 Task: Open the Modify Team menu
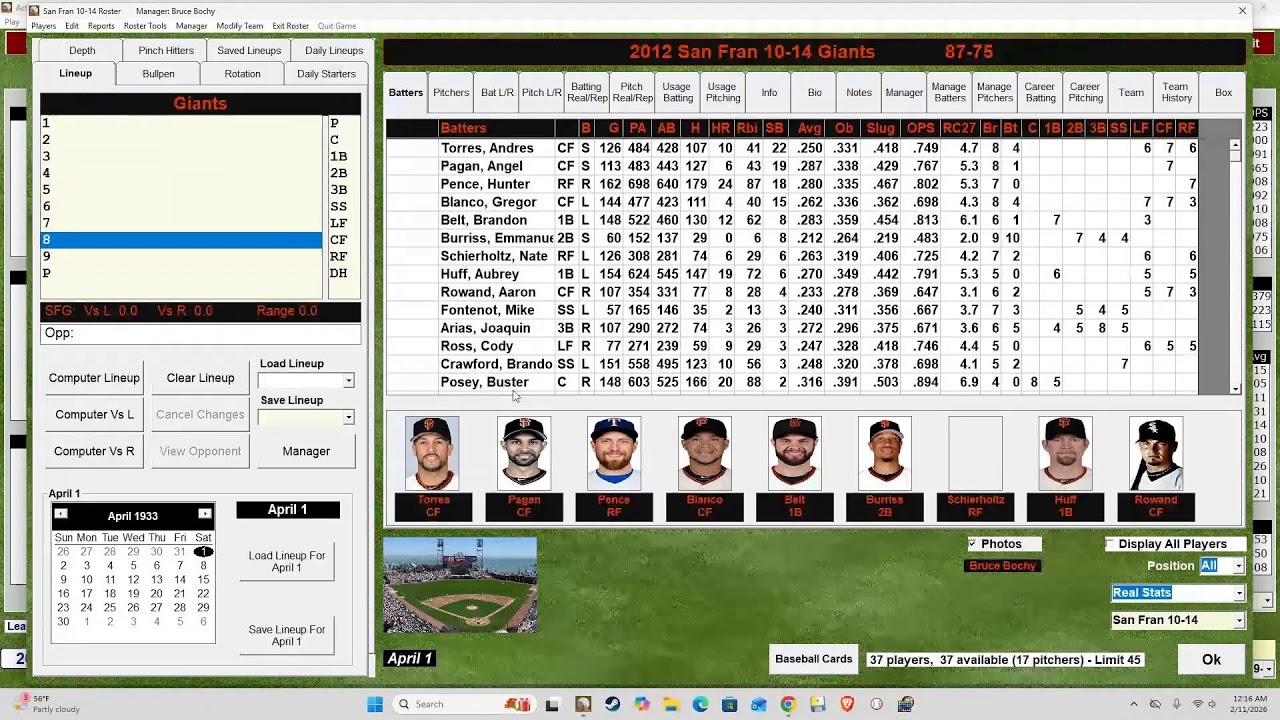tap(240, 26)
